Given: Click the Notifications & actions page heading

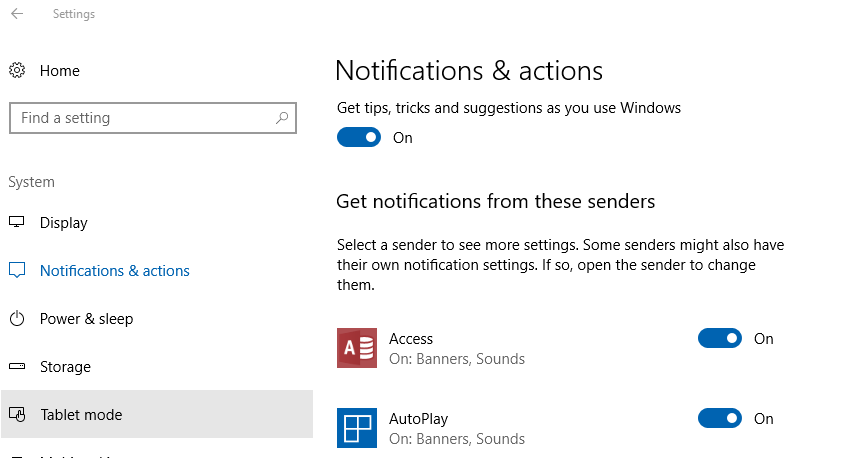Looking at the screenshot, I should (x=469, y=71).
